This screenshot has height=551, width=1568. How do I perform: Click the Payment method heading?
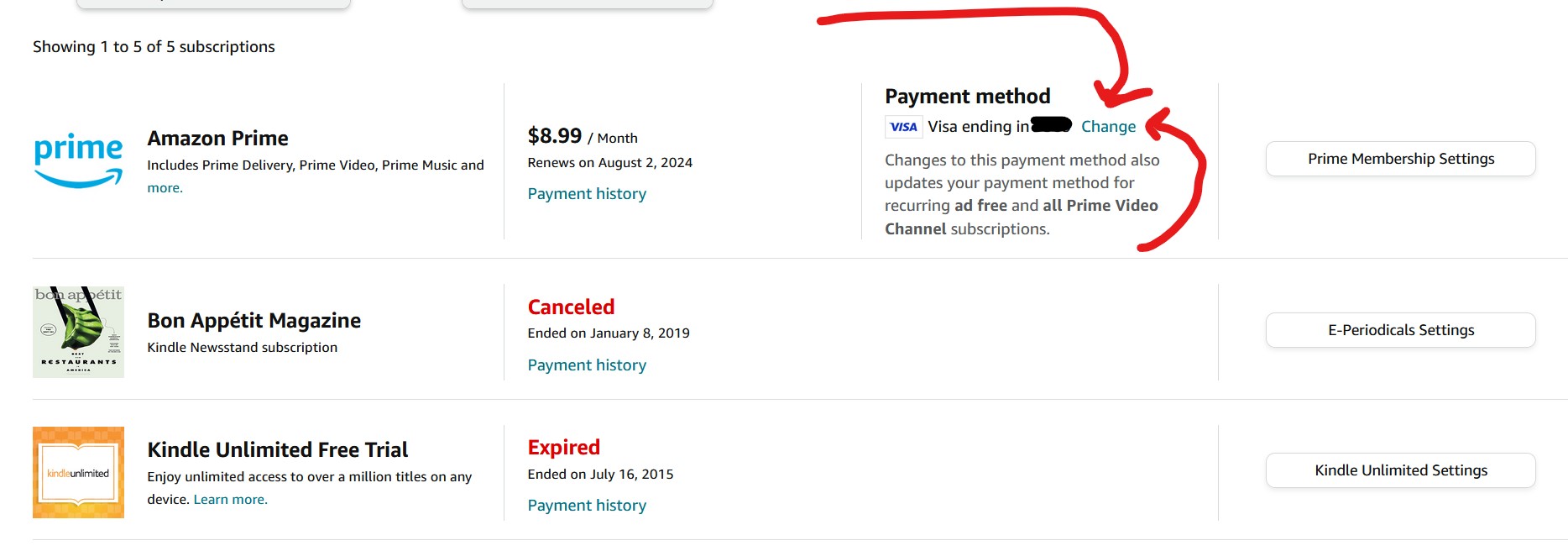(967, 97)
